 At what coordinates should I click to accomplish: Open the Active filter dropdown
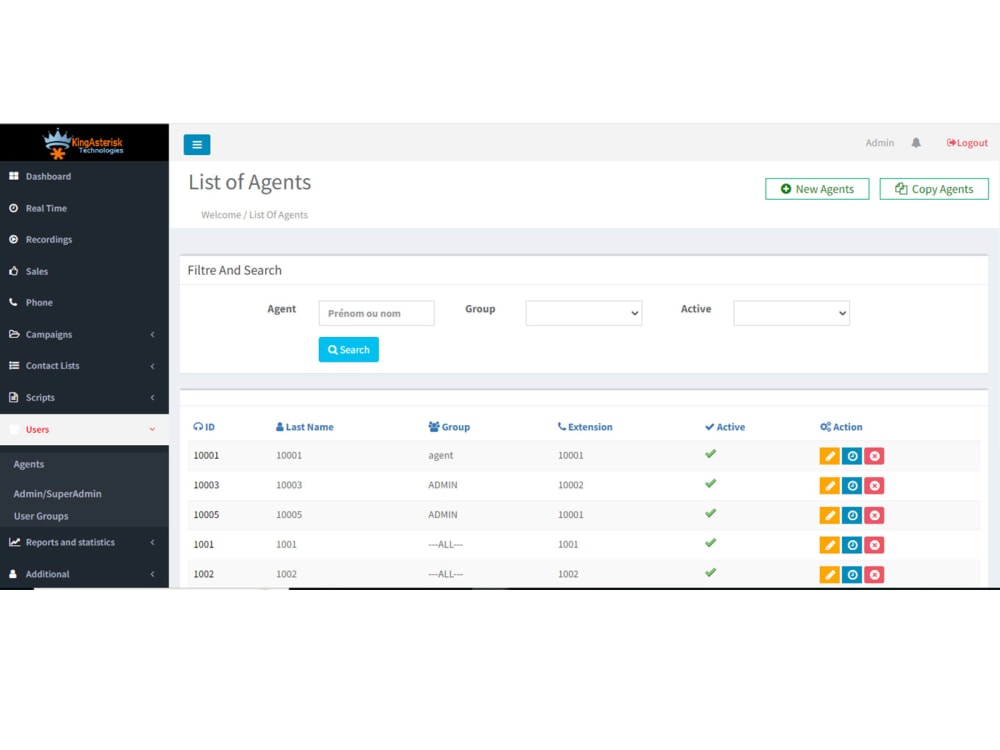791,312
